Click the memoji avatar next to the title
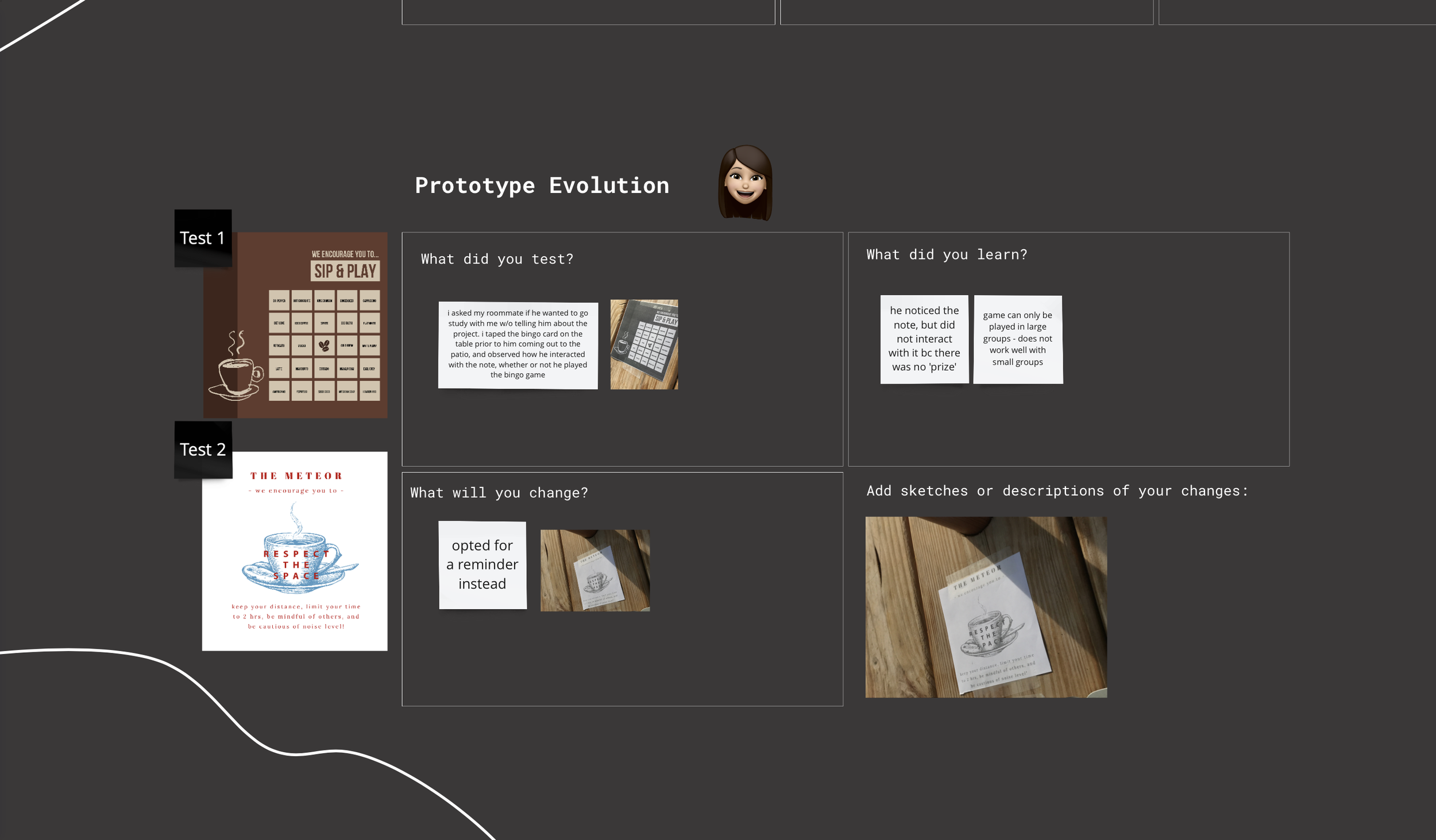Image resolution: width=1436 pixels, height=840 pixels. pyautogui.click(x=745, y=183)
